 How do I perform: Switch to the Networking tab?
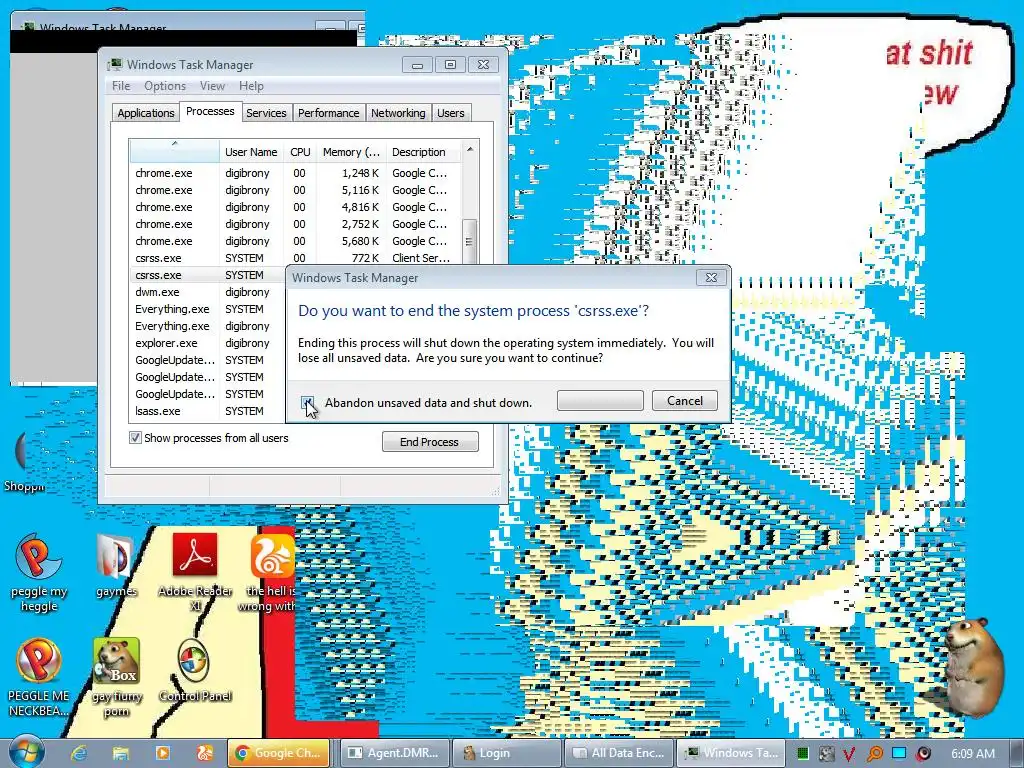point(398,113)
